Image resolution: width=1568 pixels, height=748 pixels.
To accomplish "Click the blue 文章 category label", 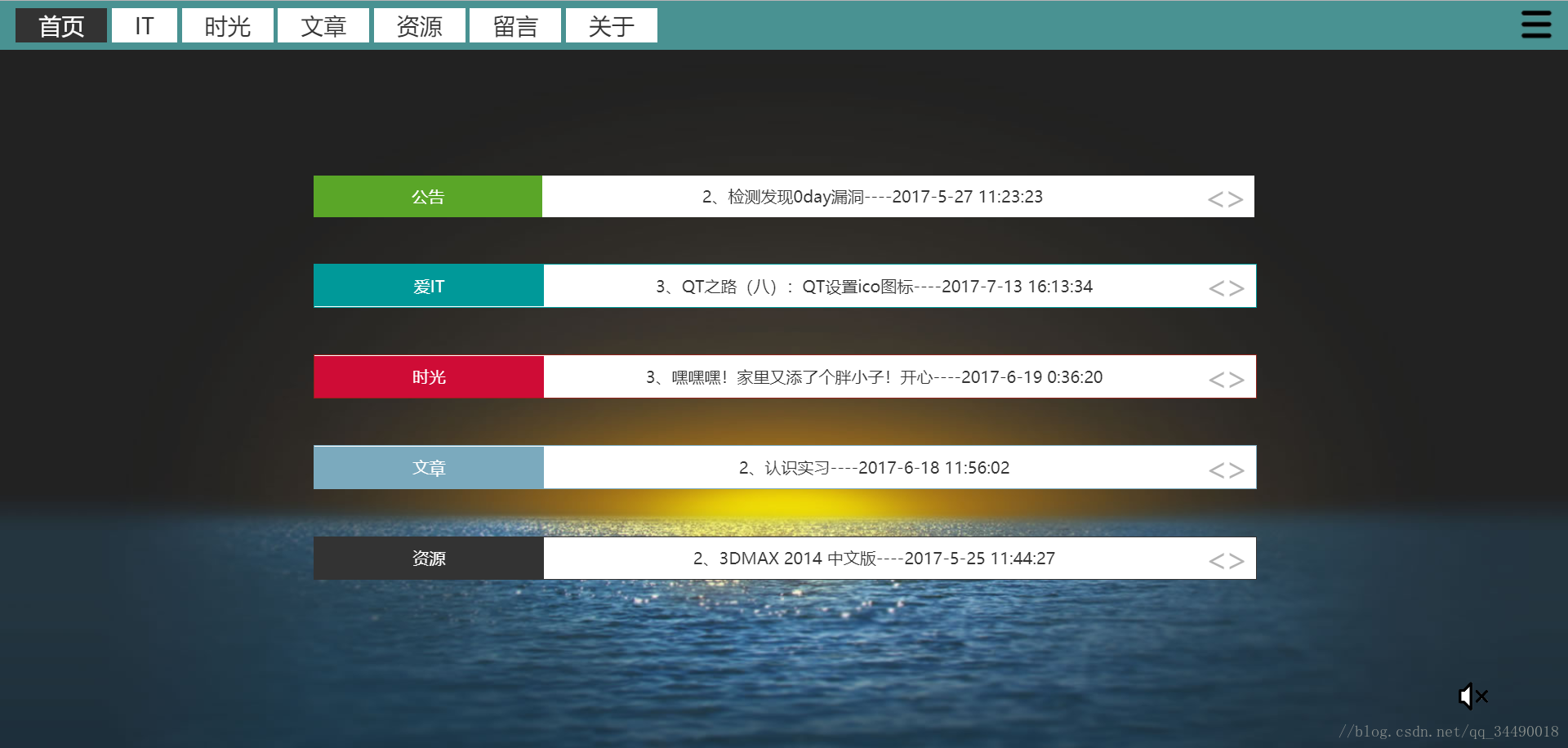I will (429, 467).
